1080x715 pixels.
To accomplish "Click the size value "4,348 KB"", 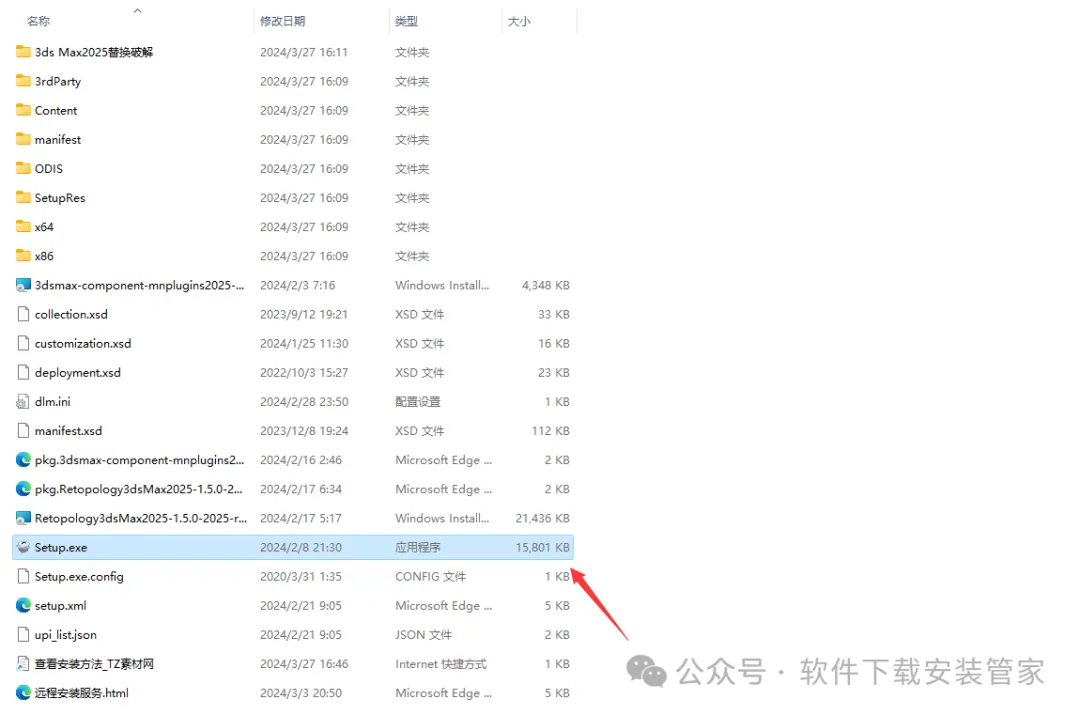I will pos(546,285).
